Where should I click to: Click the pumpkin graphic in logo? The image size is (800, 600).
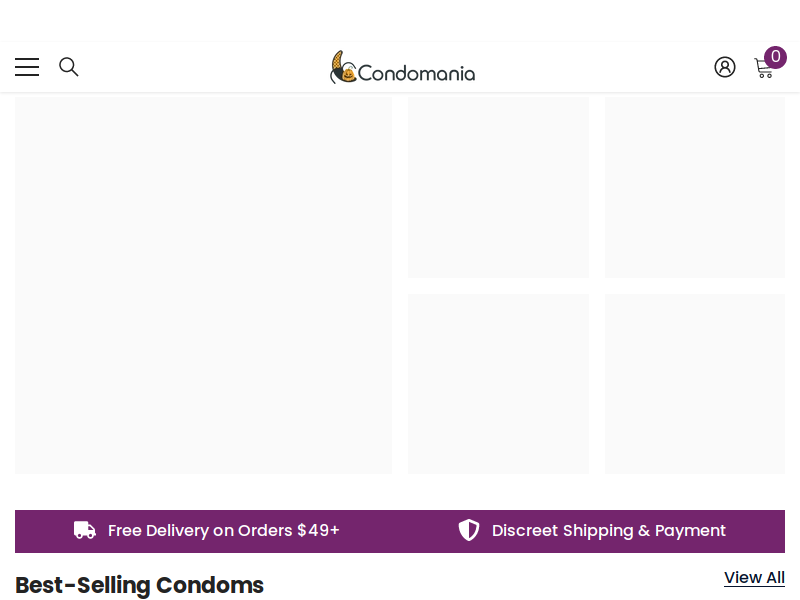tap(348, 75)
